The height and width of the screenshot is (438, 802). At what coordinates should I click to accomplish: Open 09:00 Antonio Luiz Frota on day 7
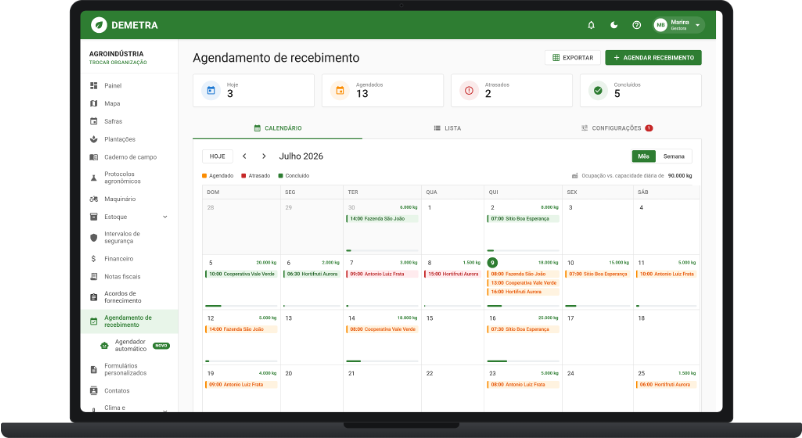382,274
